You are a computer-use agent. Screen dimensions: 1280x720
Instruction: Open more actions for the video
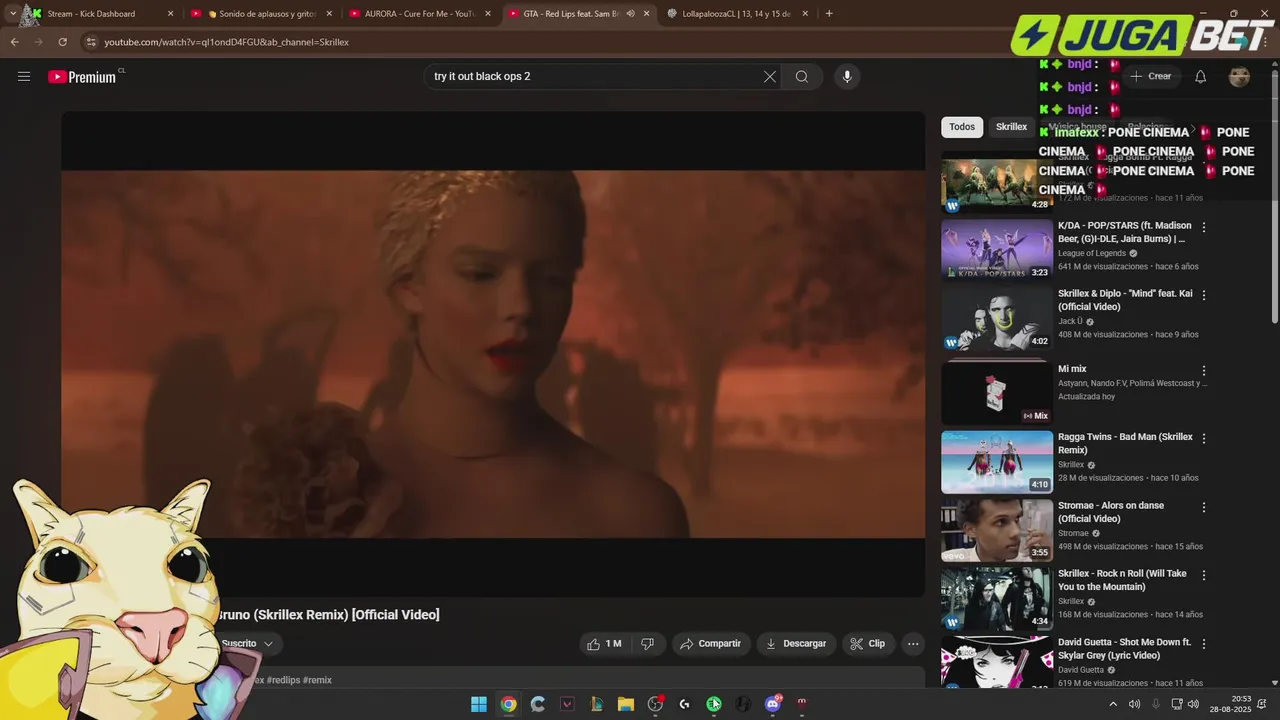point(913,644)
